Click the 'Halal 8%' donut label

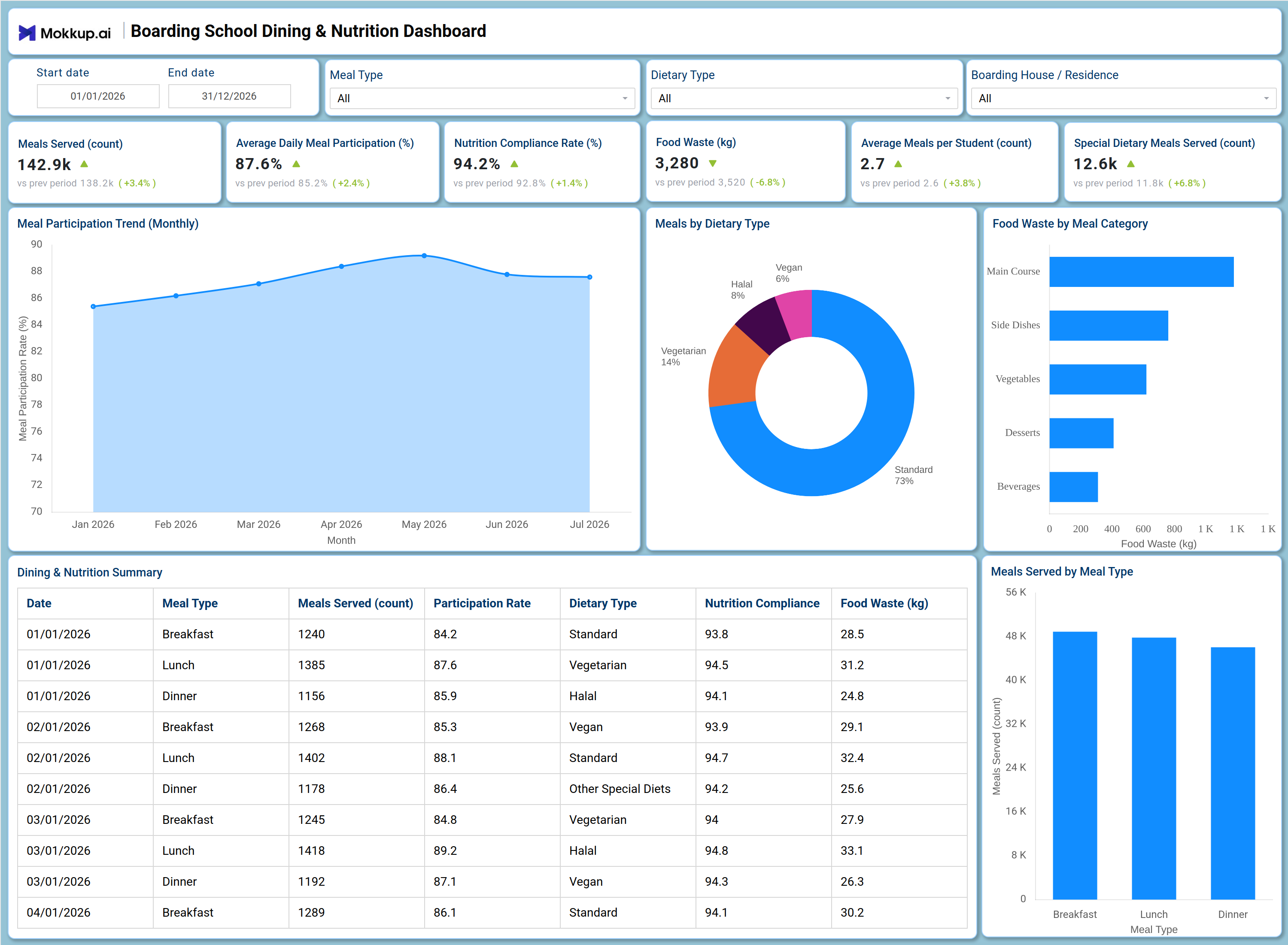pyautogui.click(x=741, y=290)
